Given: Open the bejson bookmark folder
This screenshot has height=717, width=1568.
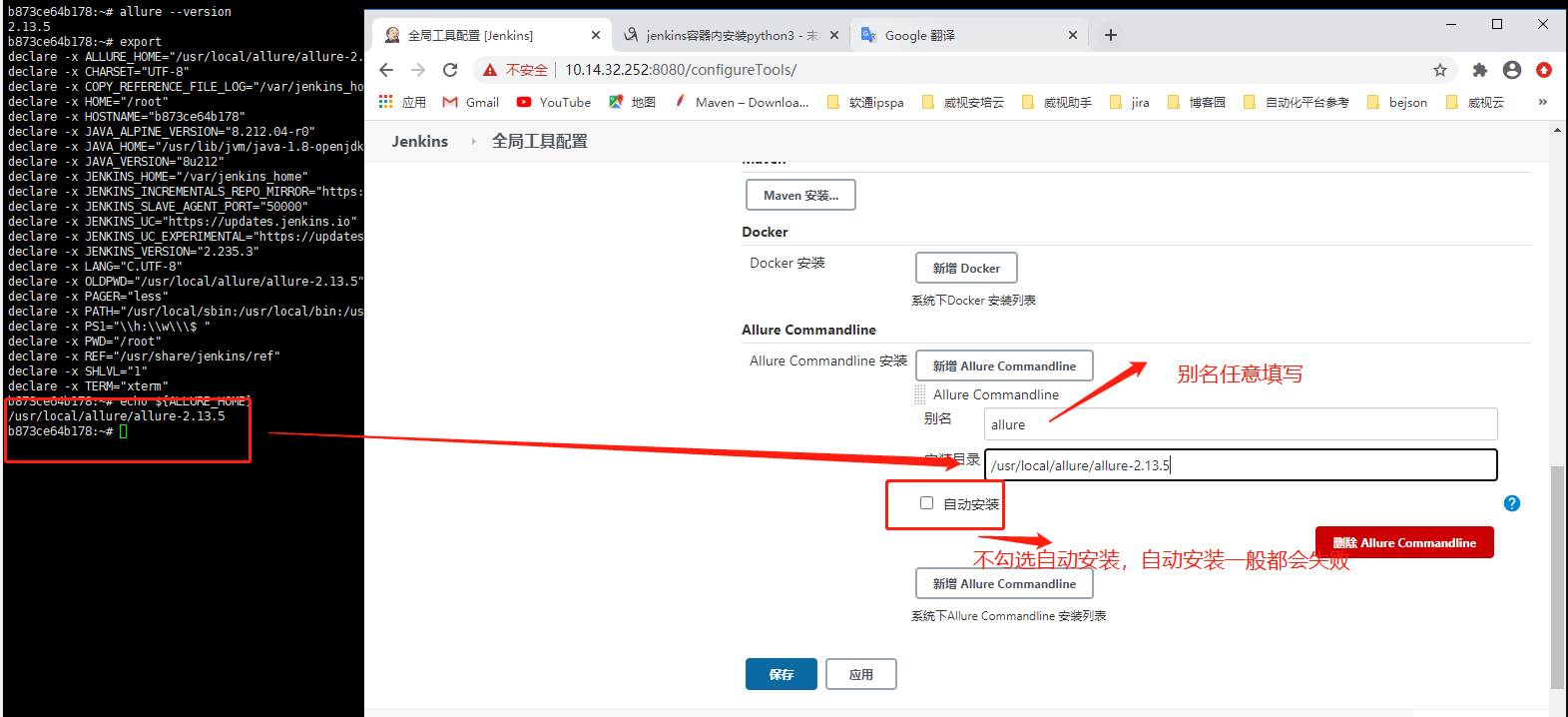Looking at the screenshot, I should tap(1397, 102).
